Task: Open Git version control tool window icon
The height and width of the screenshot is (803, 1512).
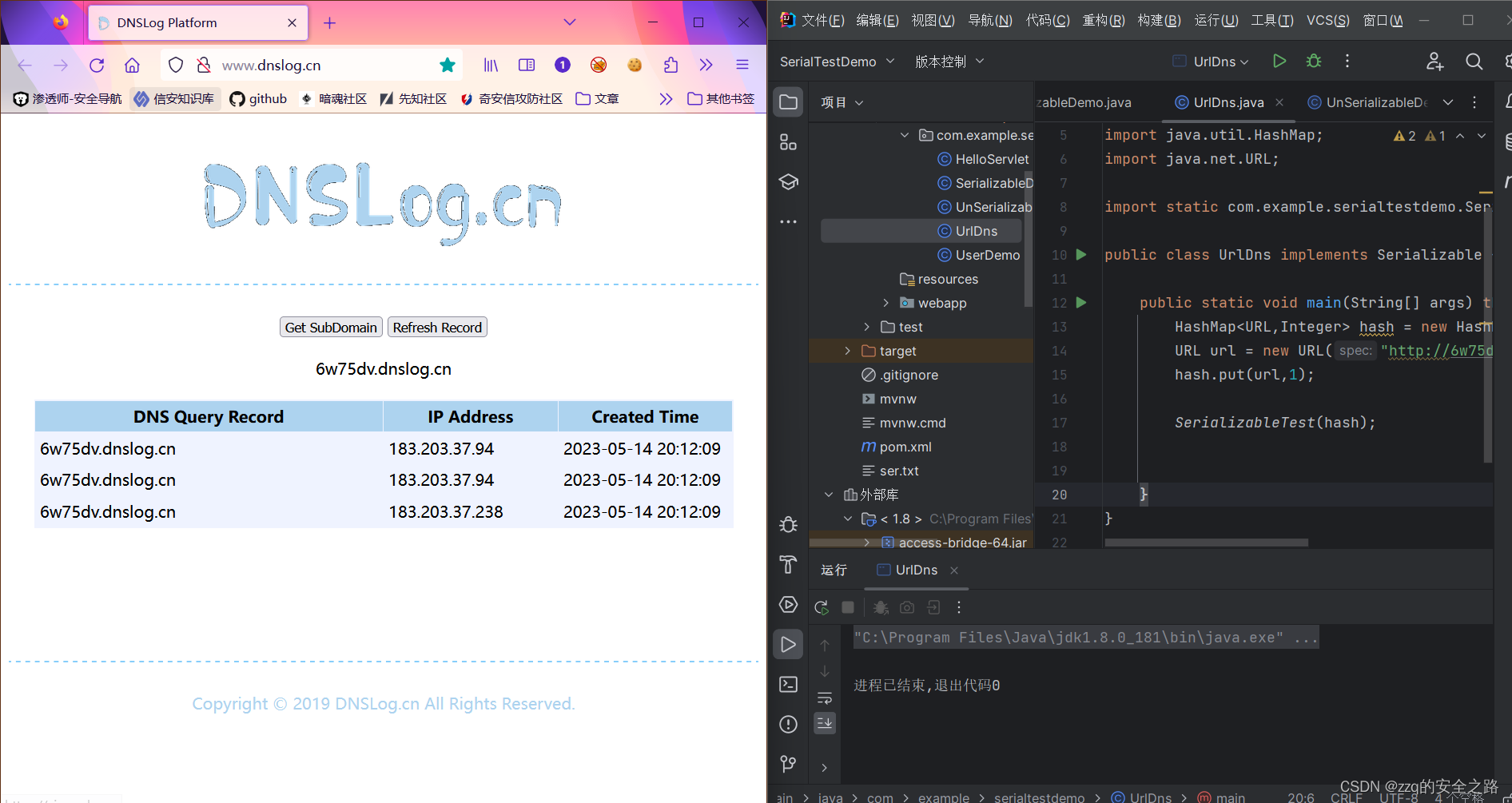Action: (789, 765)
